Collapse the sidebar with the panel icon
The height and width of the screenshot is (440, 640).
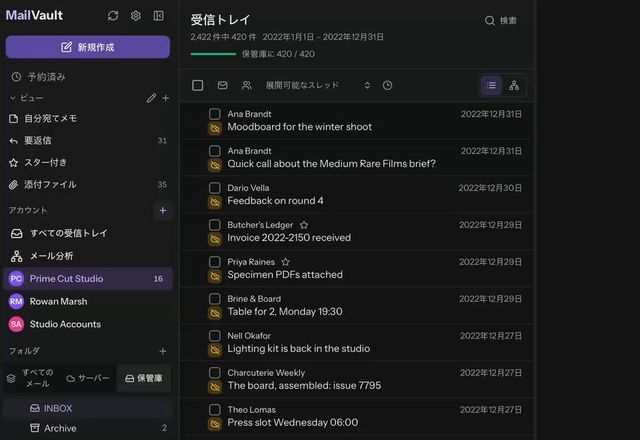pyautogui.click(x=158, y=16)
